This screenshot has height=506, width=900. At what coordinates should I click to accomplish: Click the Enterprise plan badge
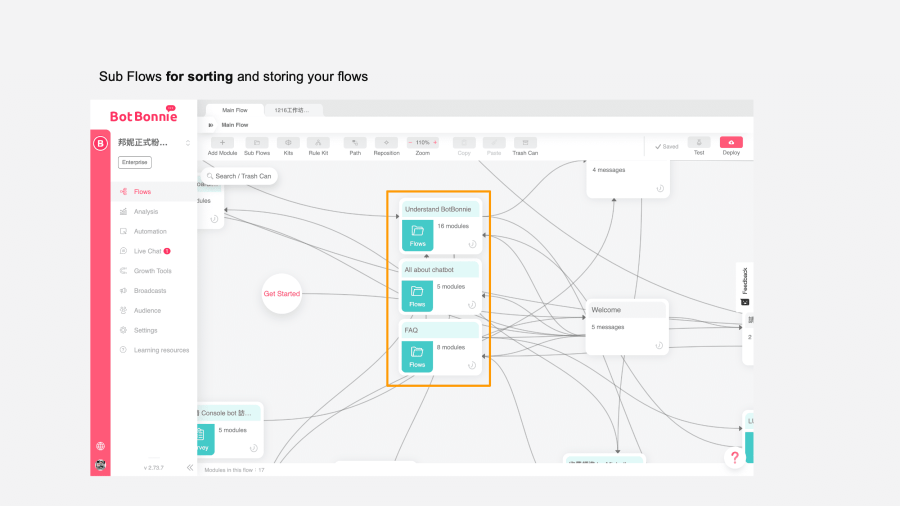coord(135,162)
